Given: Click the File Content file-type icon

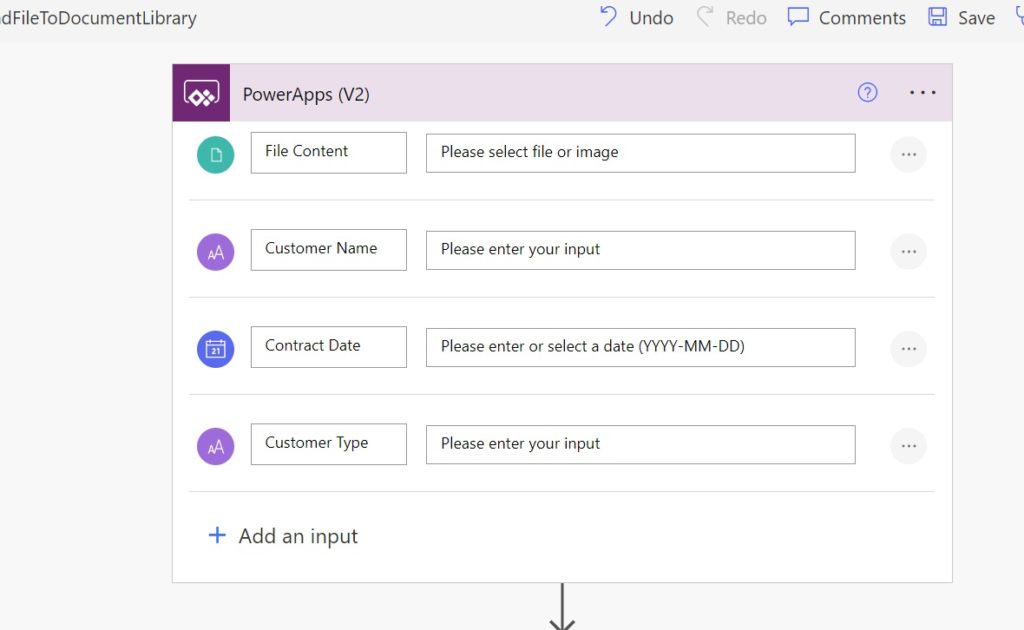Looking at the screenshot, I should coord(215,155).
